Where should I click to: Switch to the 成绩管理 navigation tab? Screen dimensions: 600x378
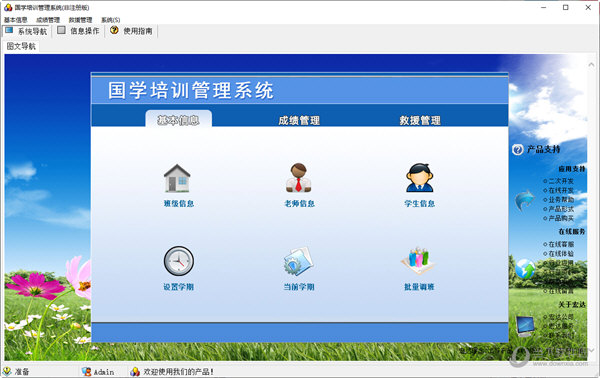point(299,121)
